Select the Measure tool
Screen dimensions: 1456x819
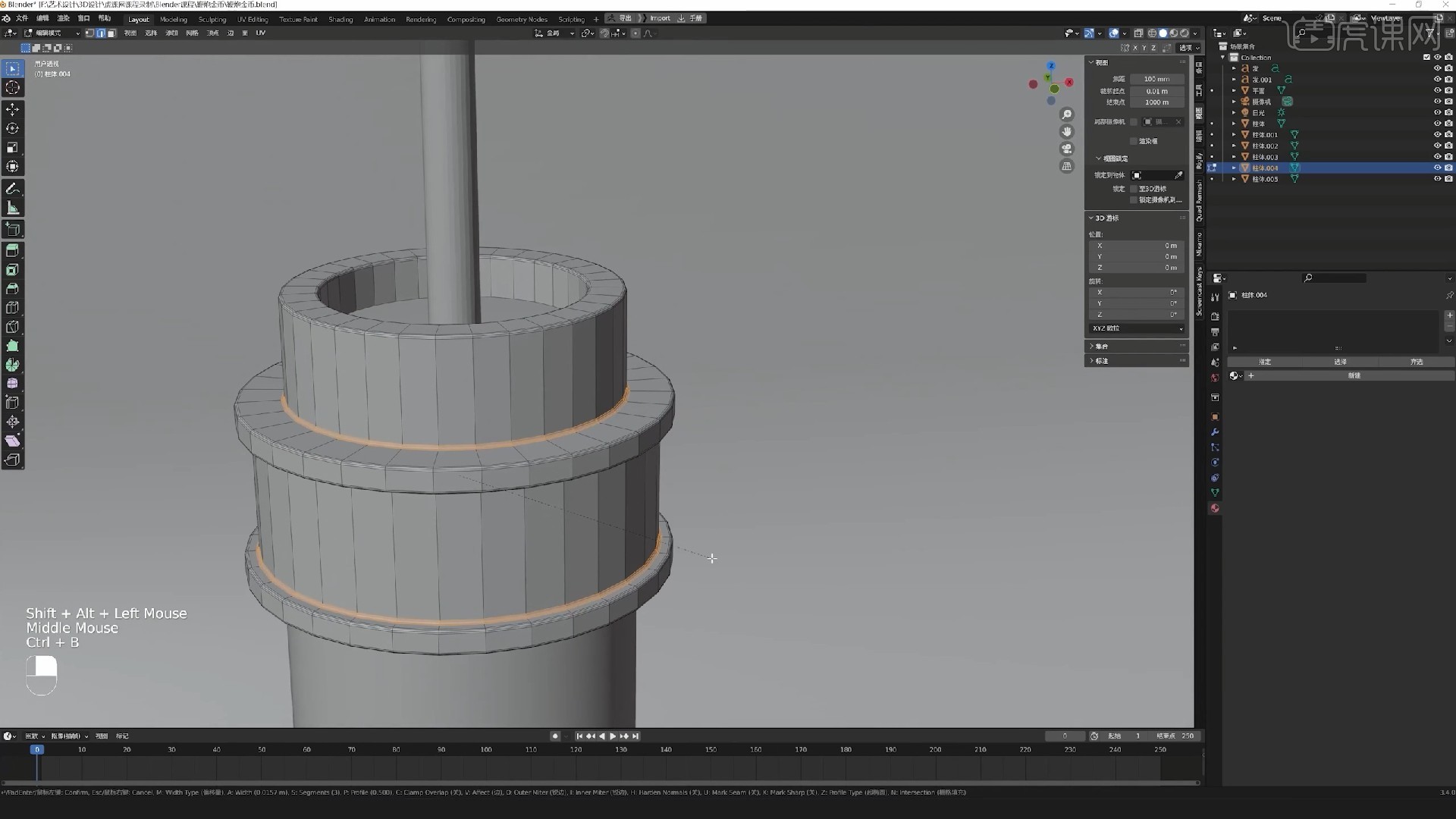[12, 208]
